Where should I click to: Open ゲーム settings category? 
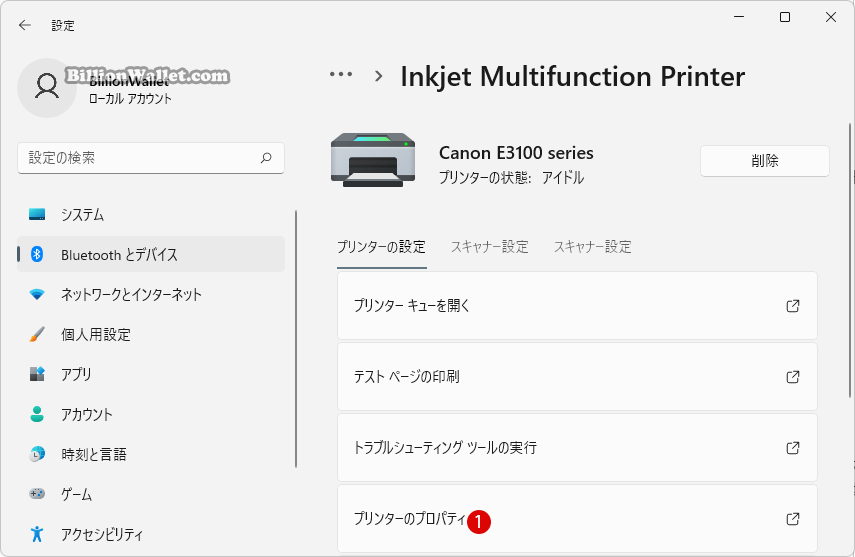pos(151,494)
